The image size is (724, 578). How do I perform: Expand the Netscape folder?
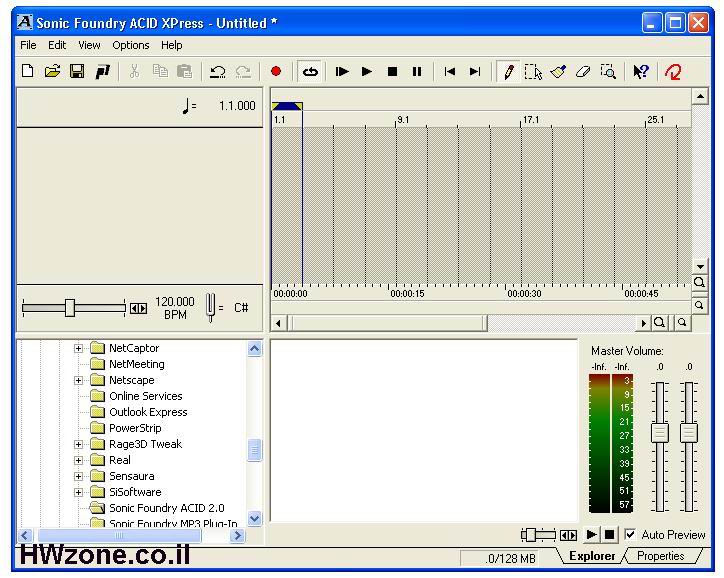click(78, 380)
